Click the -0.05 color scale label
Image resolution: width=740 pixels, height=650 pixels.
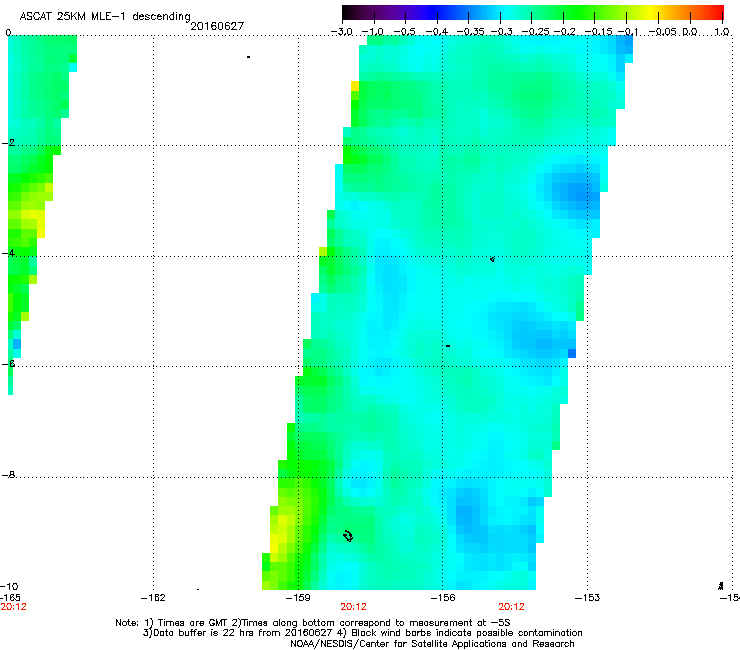tap(663, 32)
